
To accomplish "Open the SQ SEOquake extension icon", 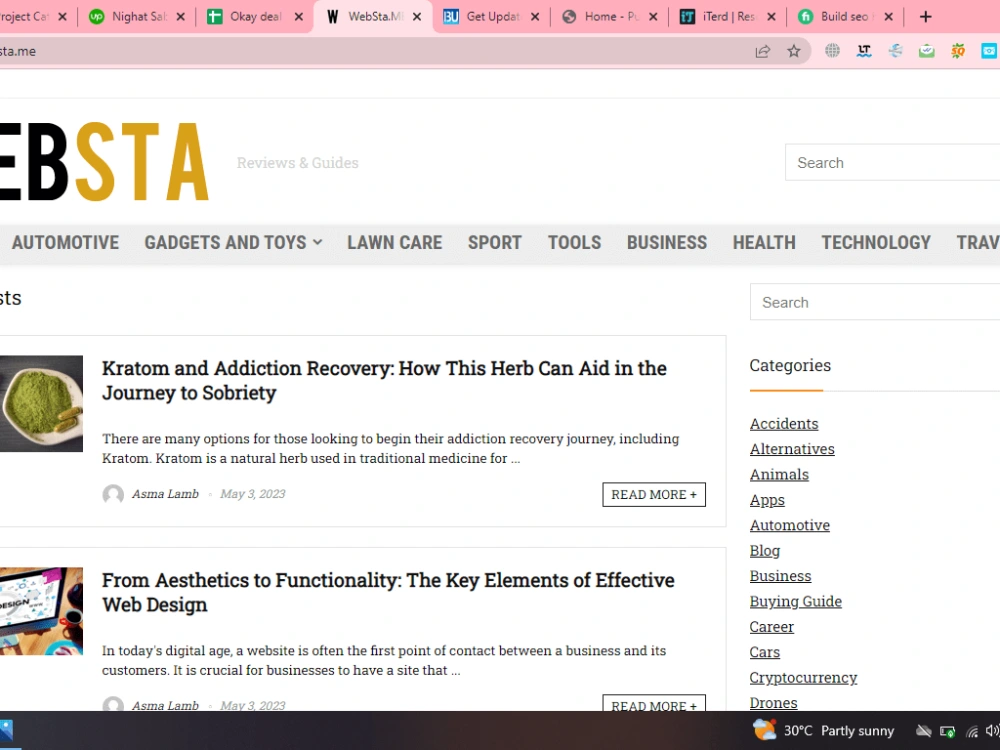I will pos(958,51).
